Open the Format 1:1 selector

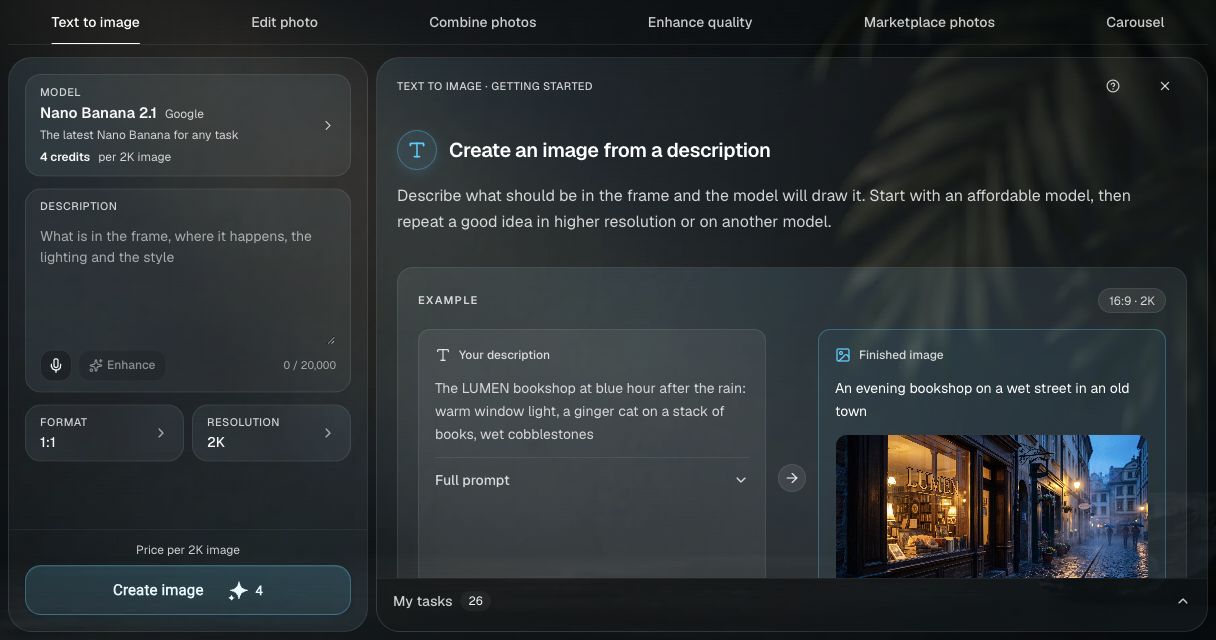coord(104,433)
